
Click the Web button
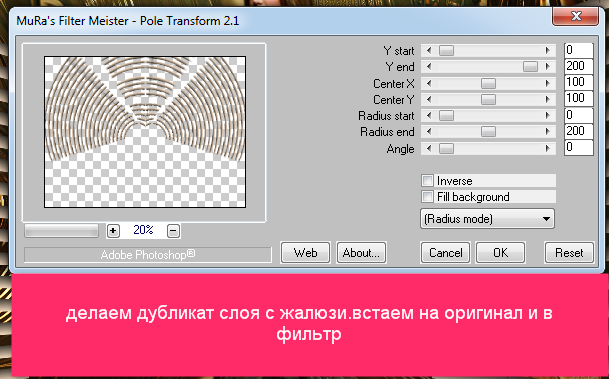pos(305,253)
